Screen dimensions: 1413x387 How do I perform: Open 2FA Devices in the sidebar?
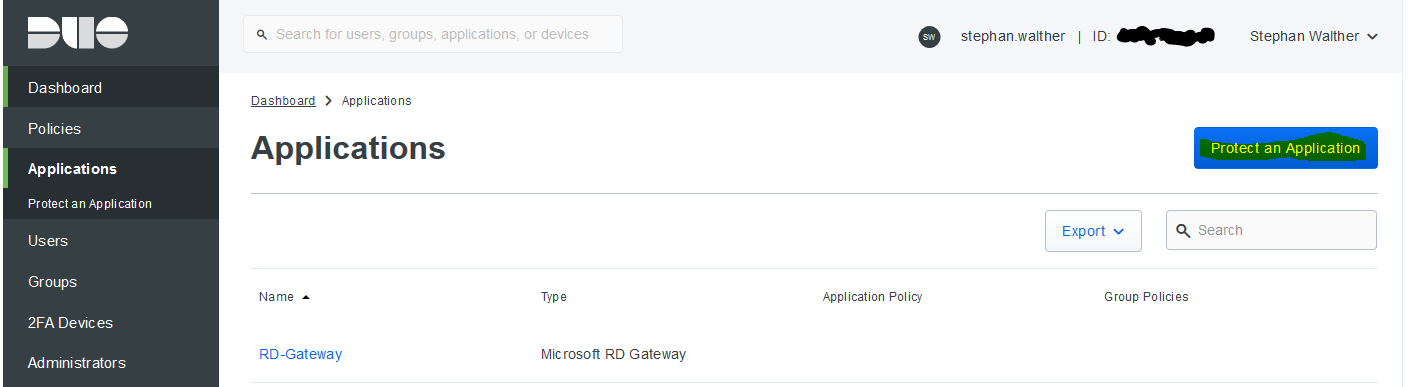click(x=110, y=323)
